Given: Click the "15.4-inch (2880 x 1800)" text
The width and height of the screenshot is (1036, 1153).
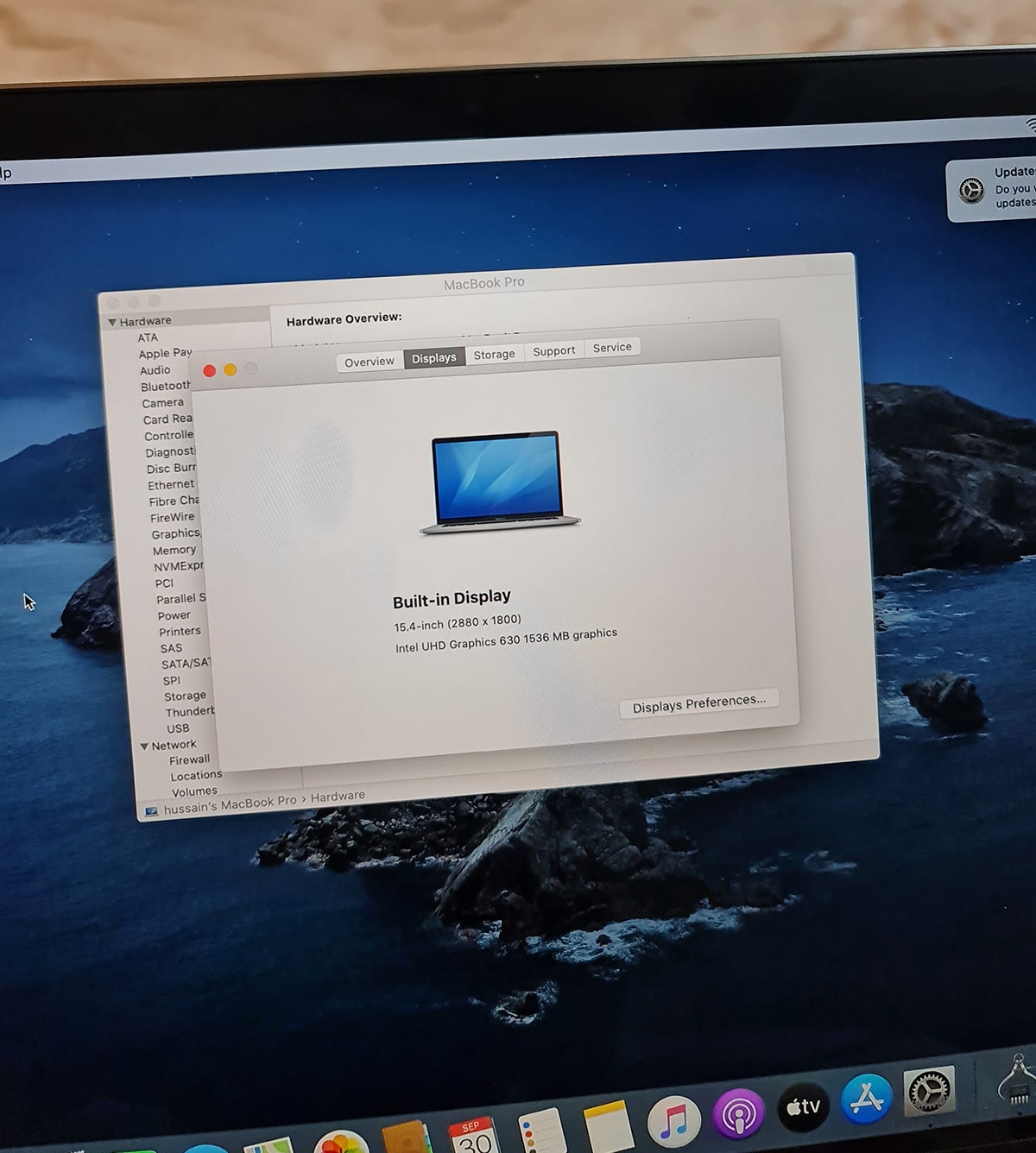Looking at the screenshot, I should pyautogui.click(x=458, y=623).
